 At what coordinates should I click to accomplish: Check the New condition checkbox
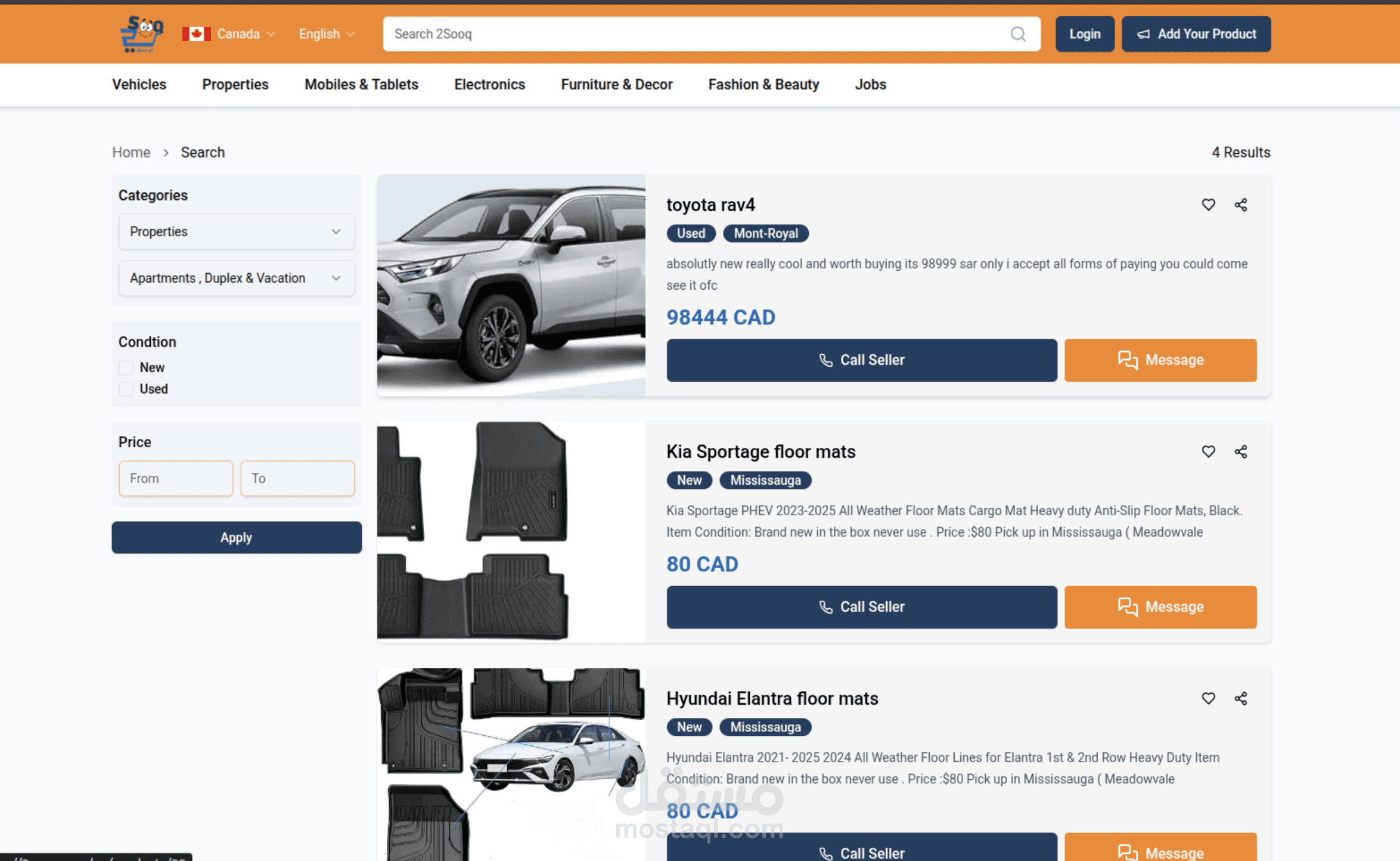click(126, 367)
